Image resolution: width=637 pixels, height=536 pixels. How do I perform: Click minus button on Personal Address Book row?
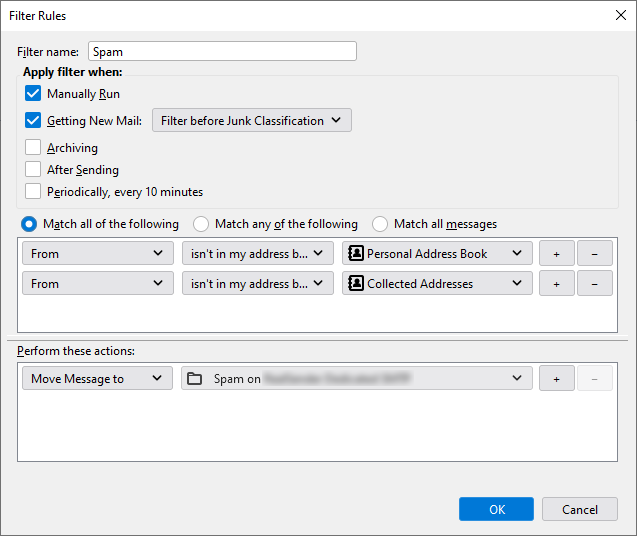point(594,254)
